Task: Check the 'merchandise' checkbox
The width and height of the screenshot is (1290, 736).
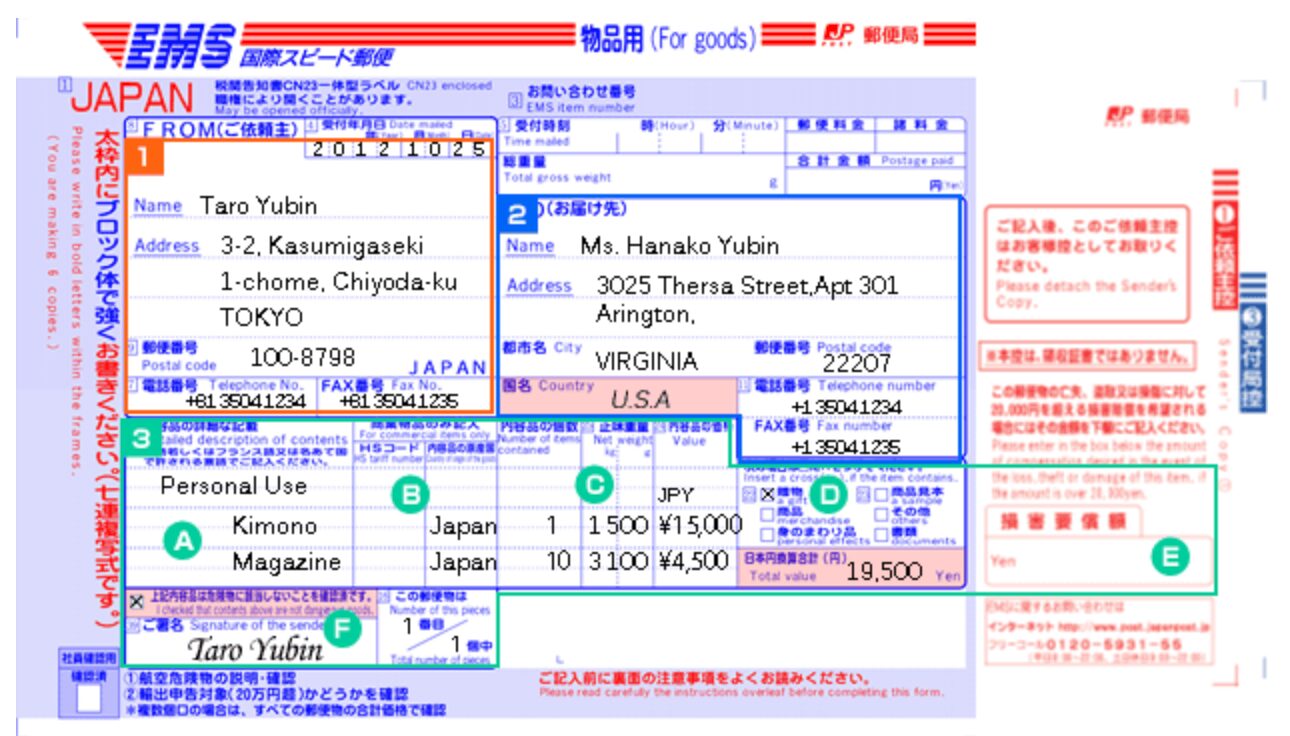Action: pos(768,514)
